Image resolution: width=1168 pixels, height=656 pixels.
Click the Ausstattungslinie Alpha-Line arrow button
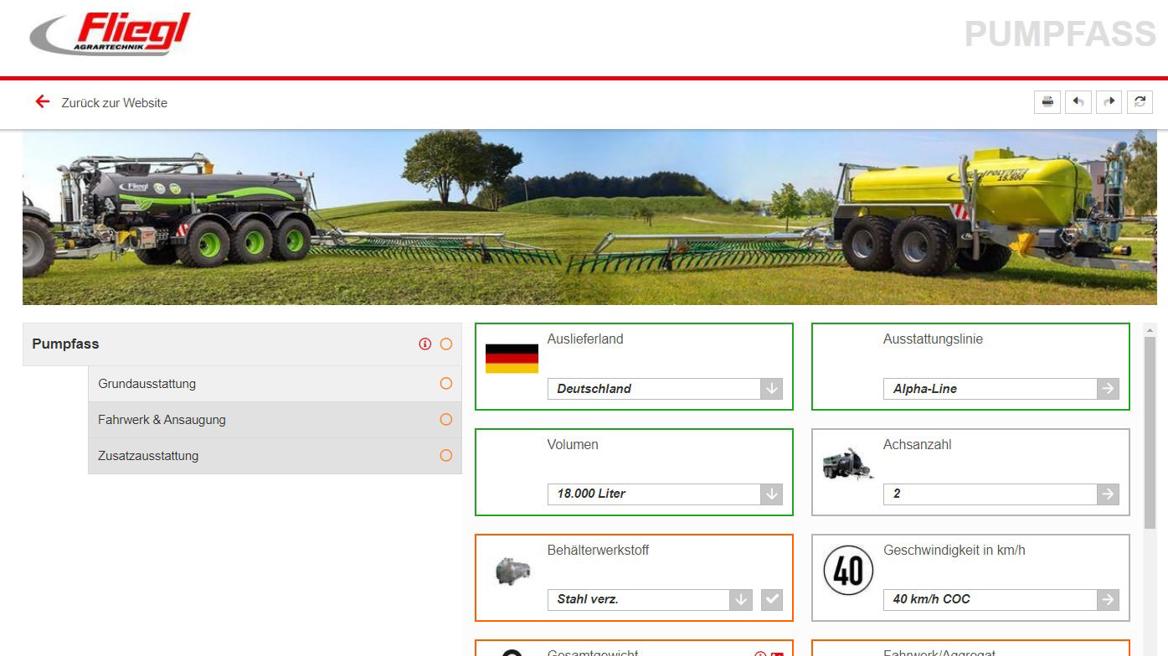coord(1107,389)
